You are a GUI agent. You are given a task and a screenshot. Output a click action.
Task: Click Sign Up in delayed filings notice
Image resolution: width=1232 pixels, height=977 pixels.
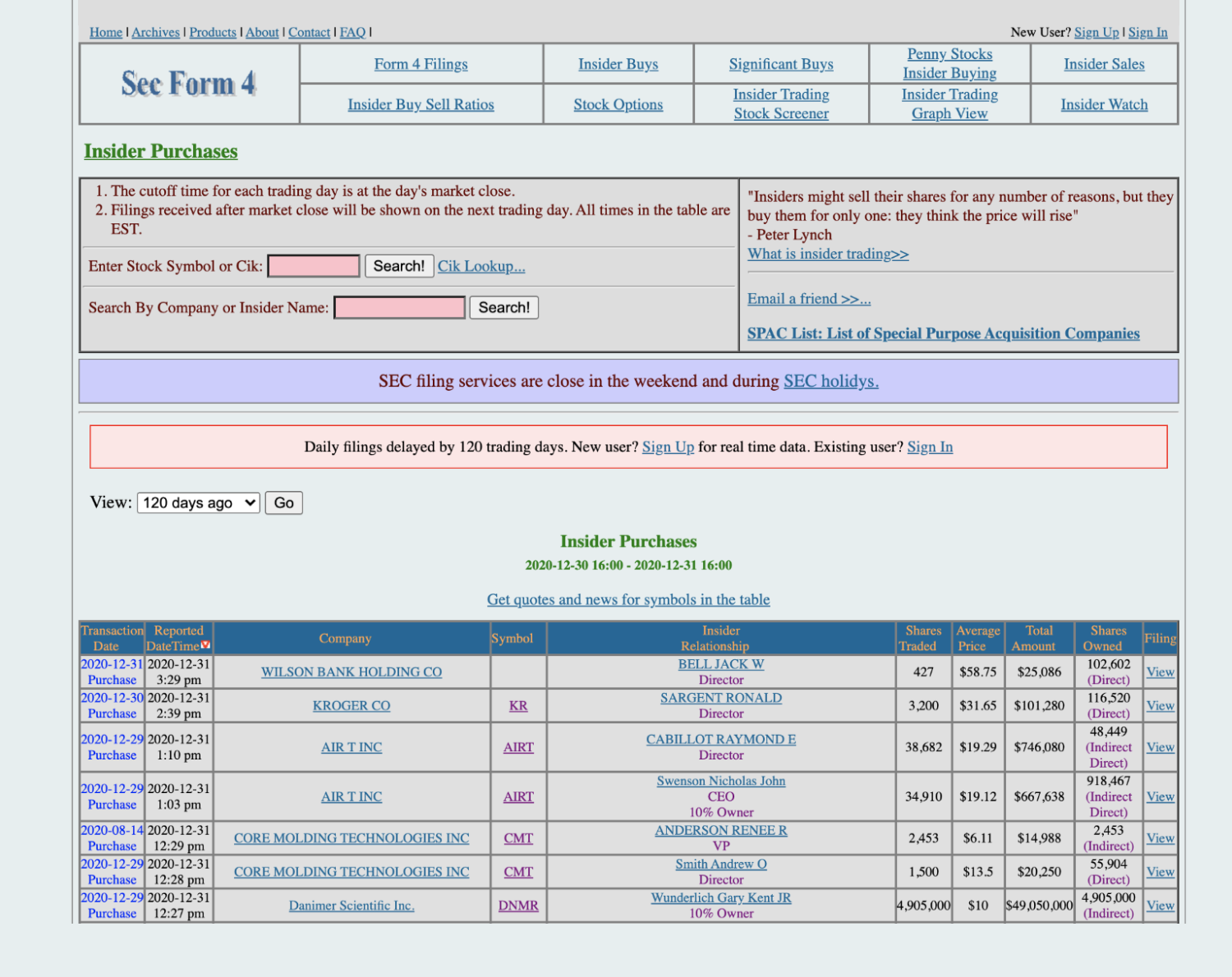point(668,447)
